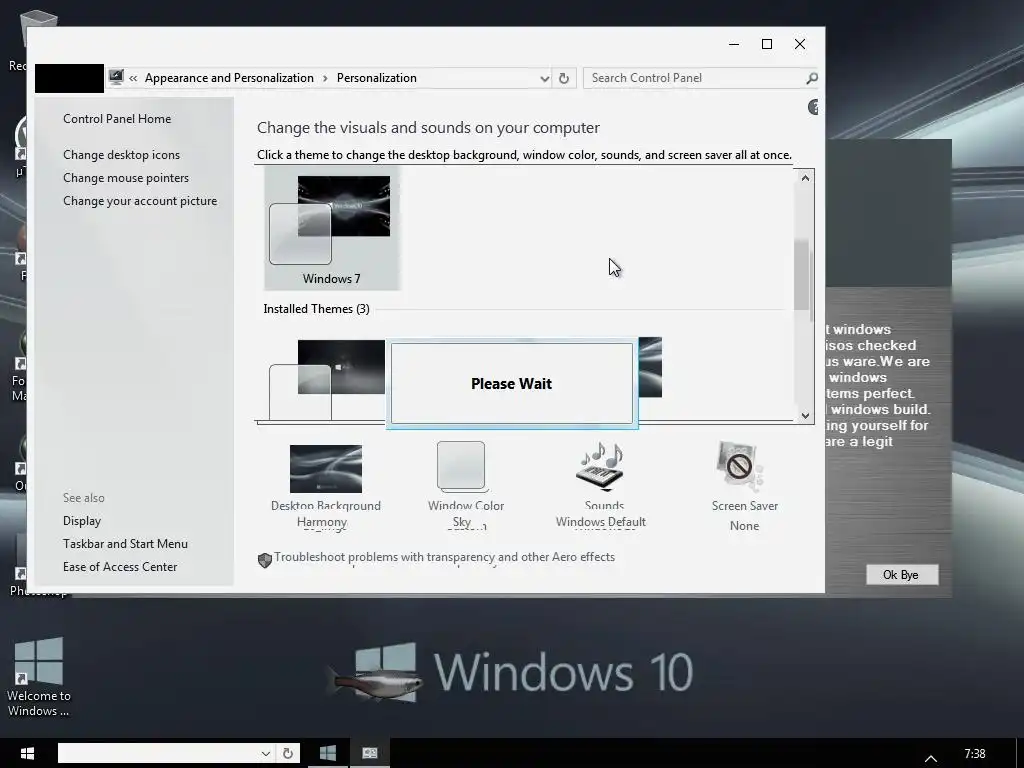Click Ok Bye in the background window
Screen dimensions: 1024x768
click(x=901, y=575)
